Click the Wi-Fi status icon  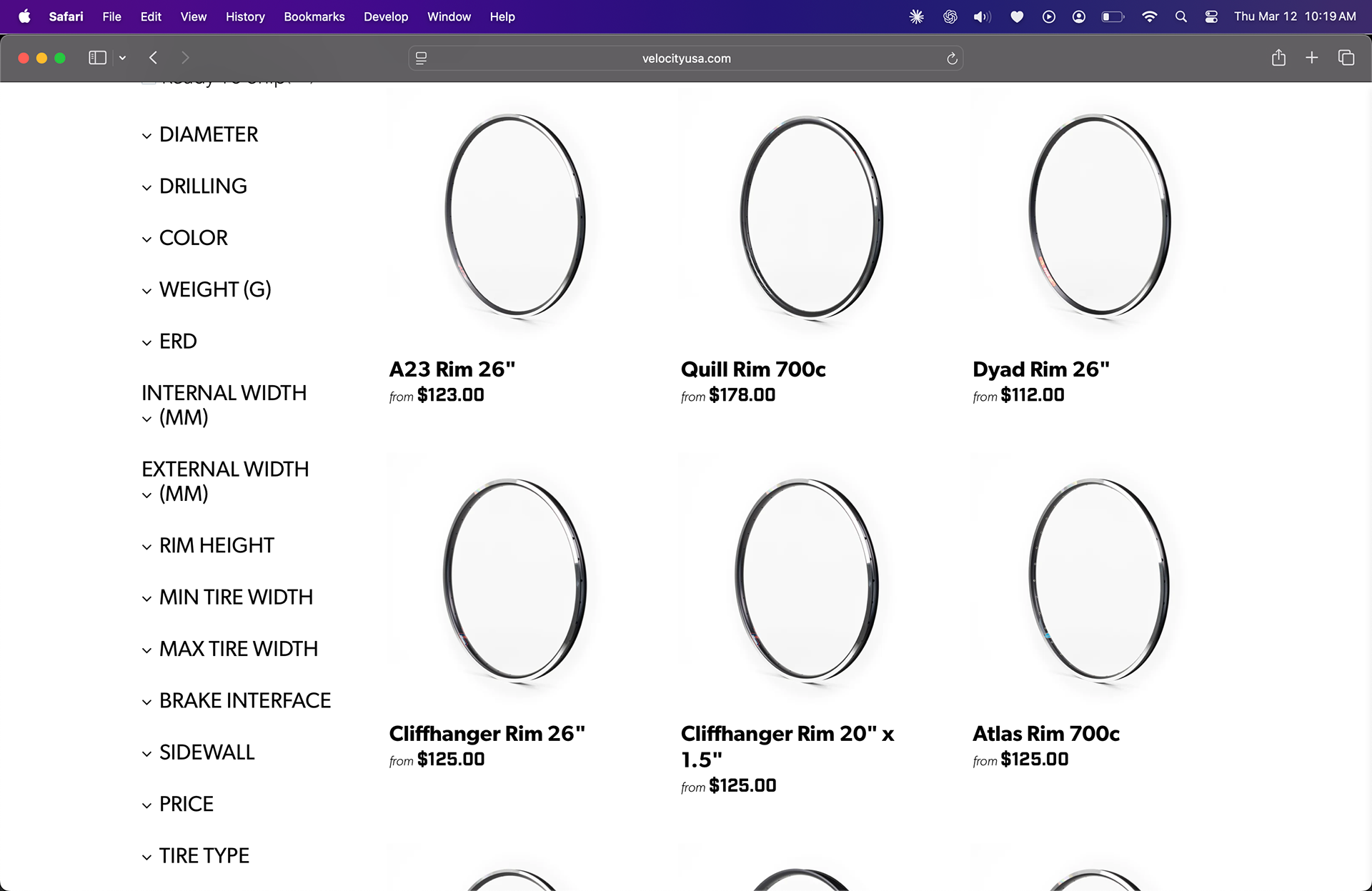pos(1149,16)
